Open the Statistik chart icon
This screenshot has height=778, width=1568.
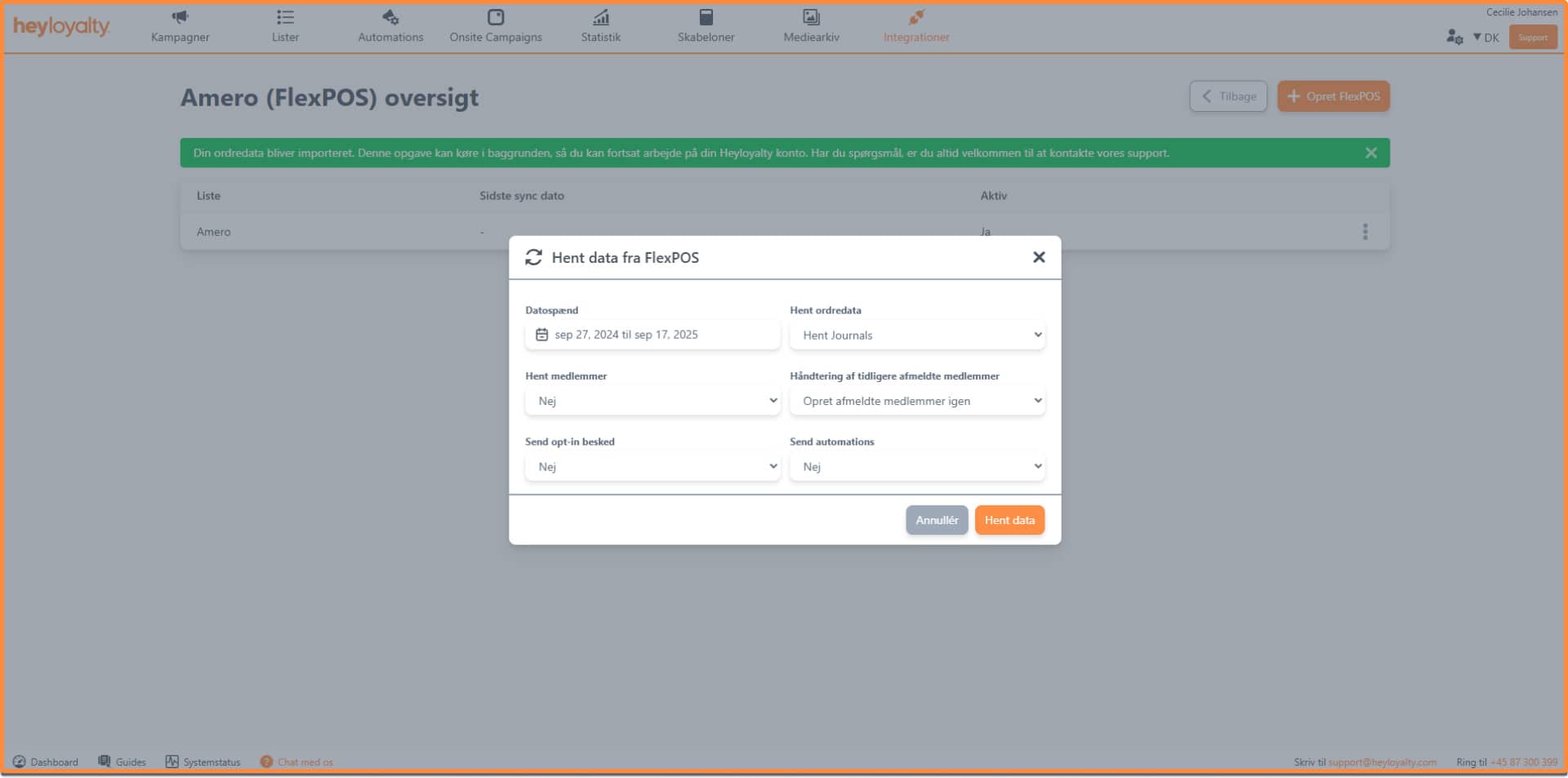click(x=600, y=17)
